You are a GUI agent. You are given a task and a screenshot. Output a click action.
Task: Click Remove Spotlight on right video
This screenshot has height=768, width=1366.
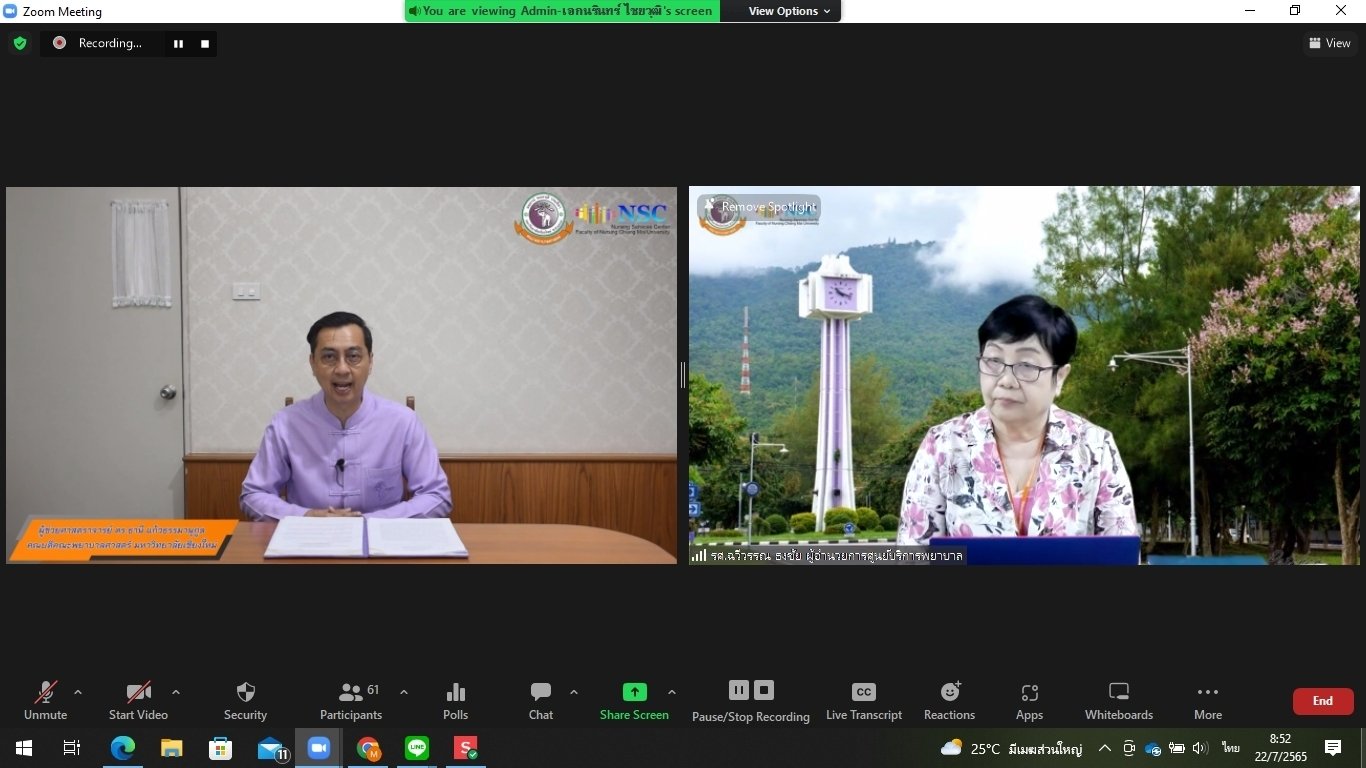760,207
